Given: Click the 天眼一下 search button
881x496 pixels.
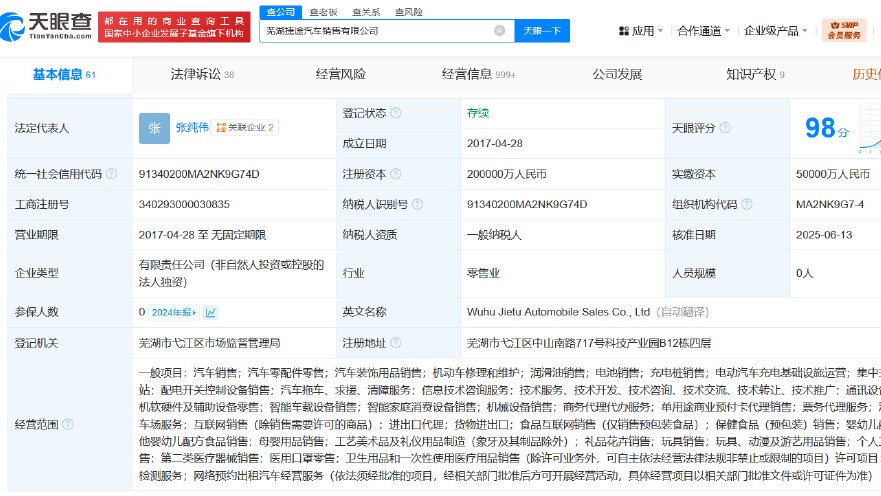Looking at the screenshot, I should (x=542, y=31).
